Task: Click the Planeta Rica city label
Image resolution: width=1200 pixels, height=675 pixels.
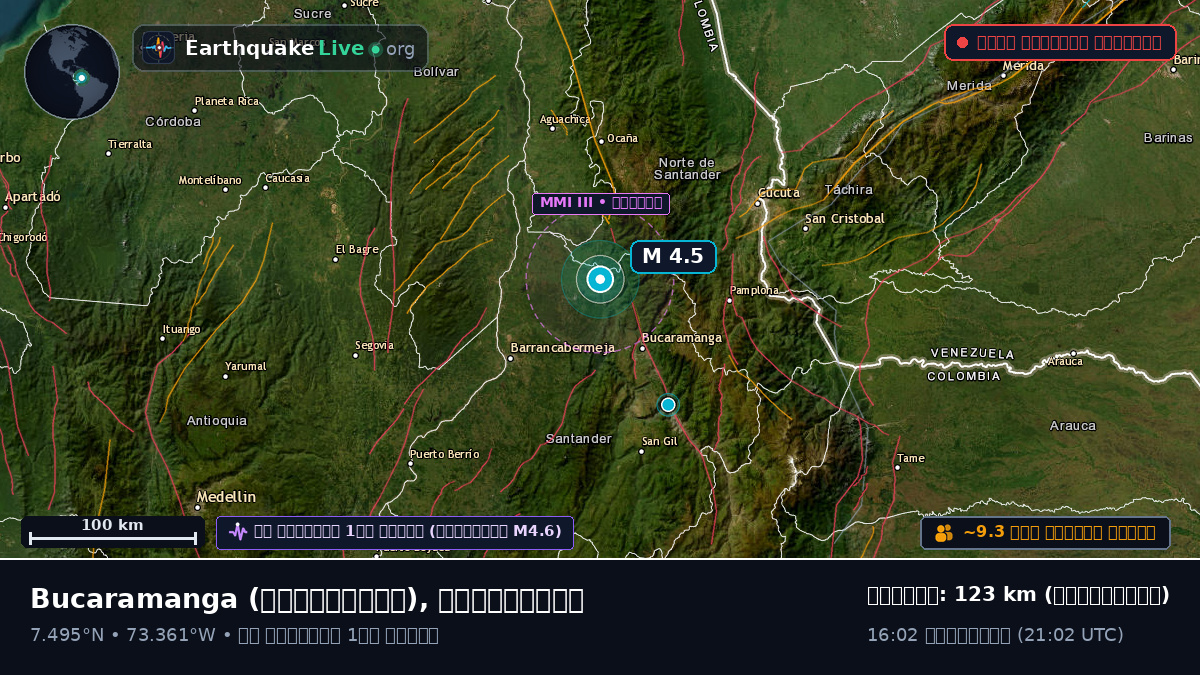Action: tap(227, 101)
